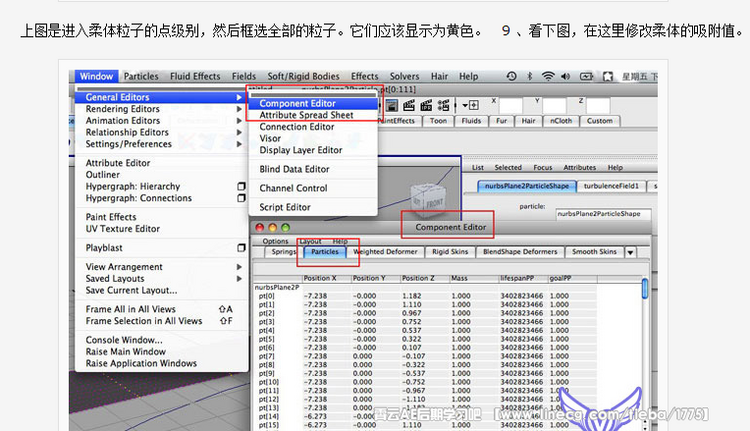Image resolution: width=750 pixels, height=431 pixels.
Task: Open the turbulenceField1 tab in Attribute Editor
Action: [611, 186]
